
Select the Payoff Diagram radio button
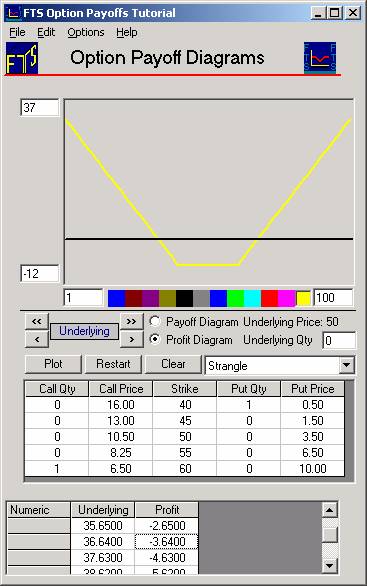point(155,321)
